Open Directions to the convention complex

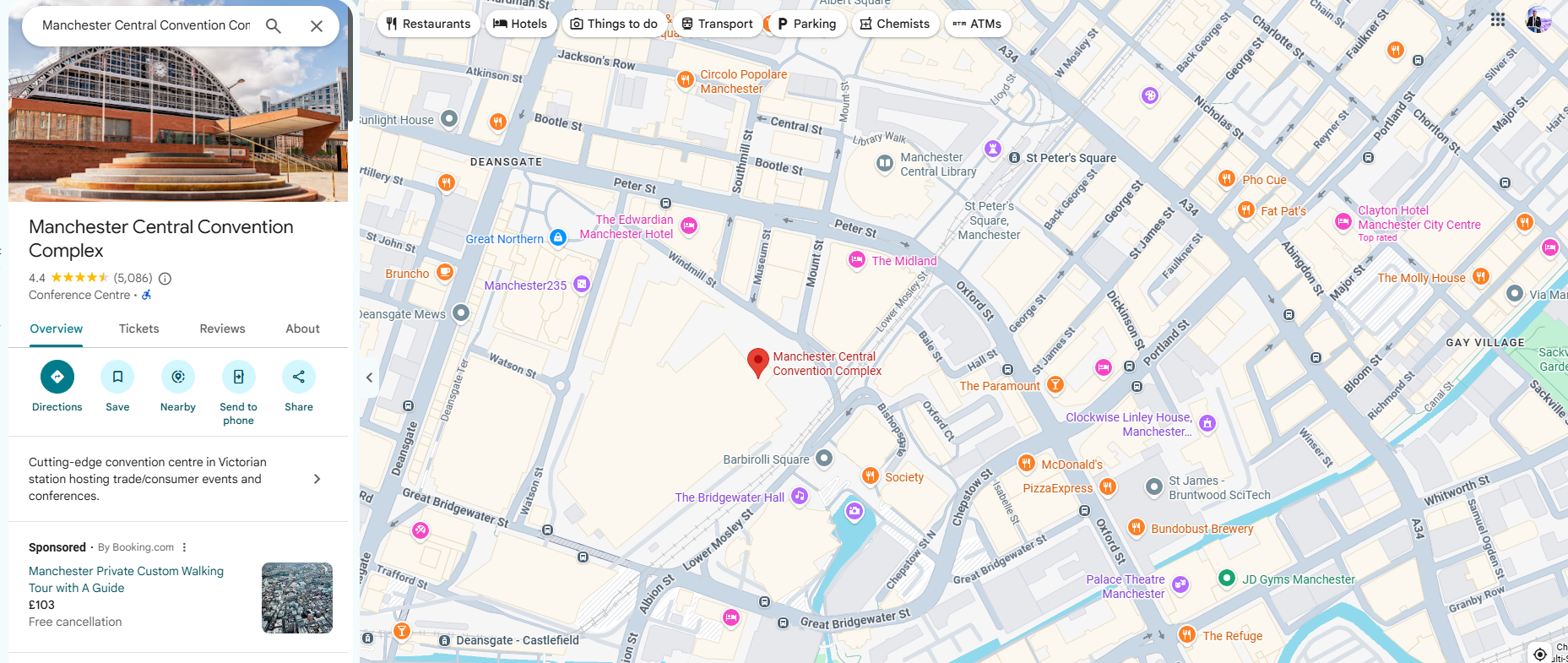57,377
